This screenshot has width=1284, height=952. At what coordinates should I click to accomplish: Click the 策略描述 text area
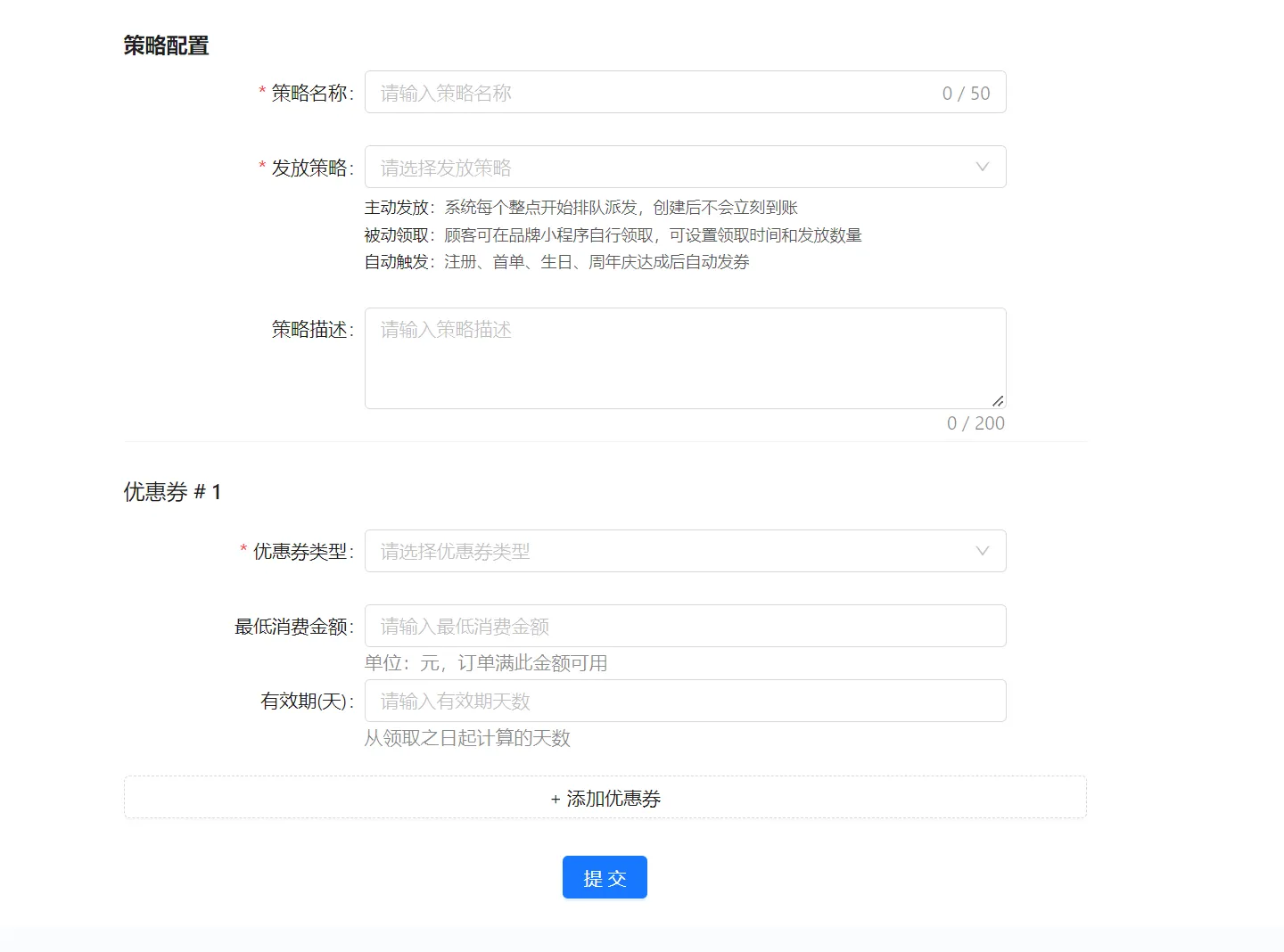685,358
